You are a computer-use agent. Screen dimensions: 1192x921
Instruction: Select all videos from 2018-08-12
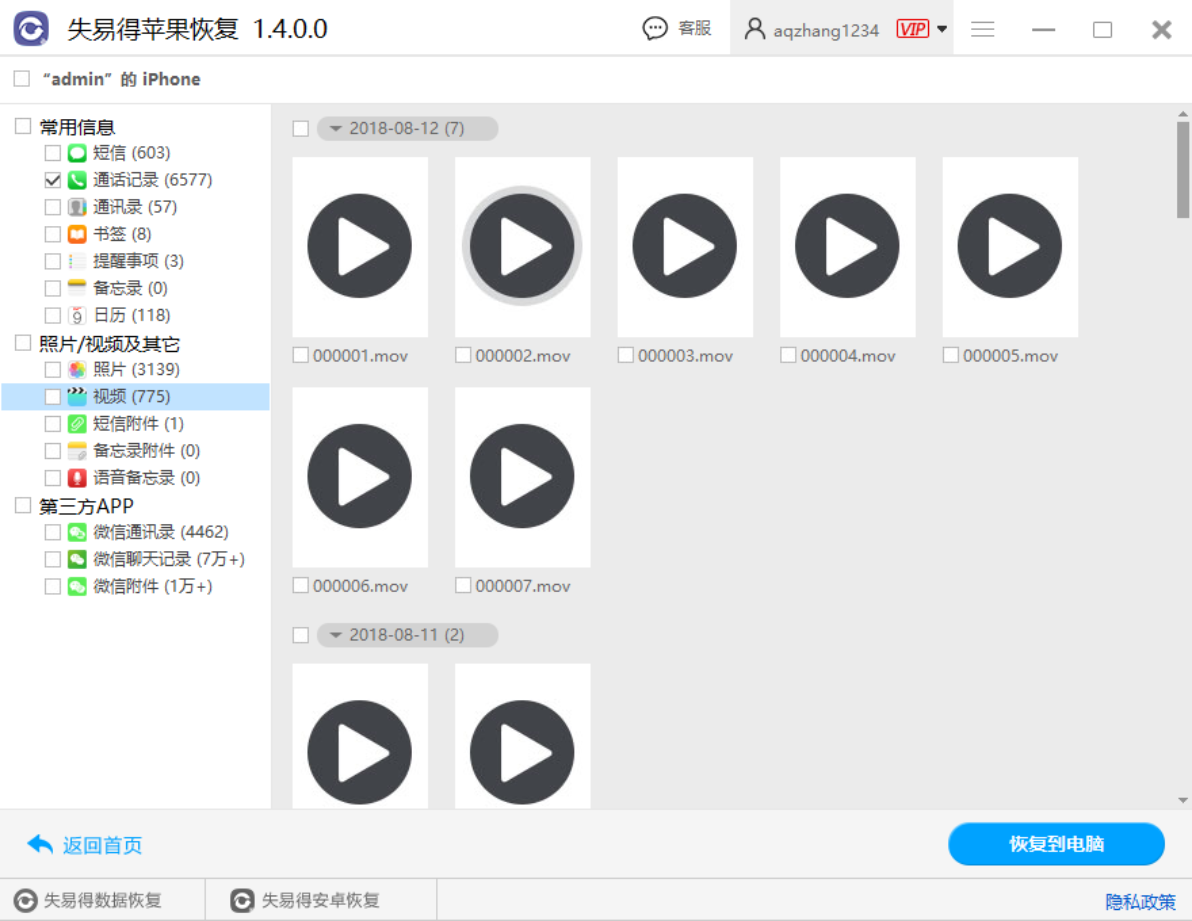[300, 128]
